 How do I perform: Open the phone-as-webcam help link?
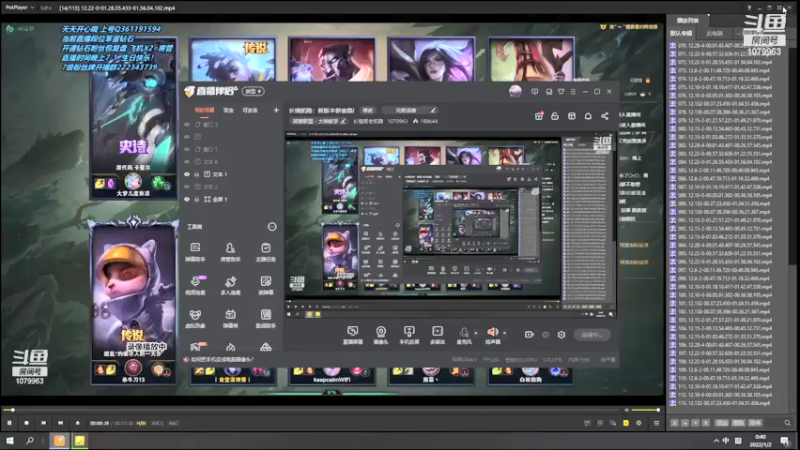click(221, 359)
